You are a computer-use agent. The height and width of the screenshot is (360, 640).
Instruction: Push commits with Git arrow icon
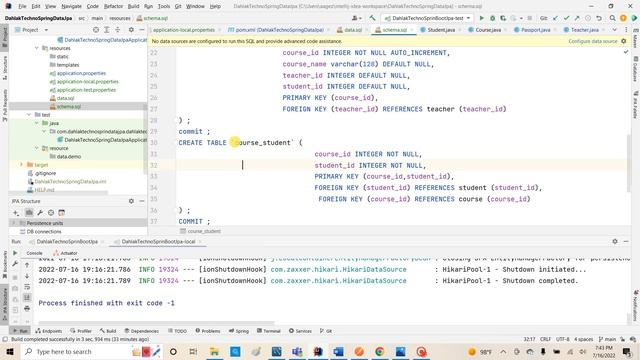click(x=577, y=18)
